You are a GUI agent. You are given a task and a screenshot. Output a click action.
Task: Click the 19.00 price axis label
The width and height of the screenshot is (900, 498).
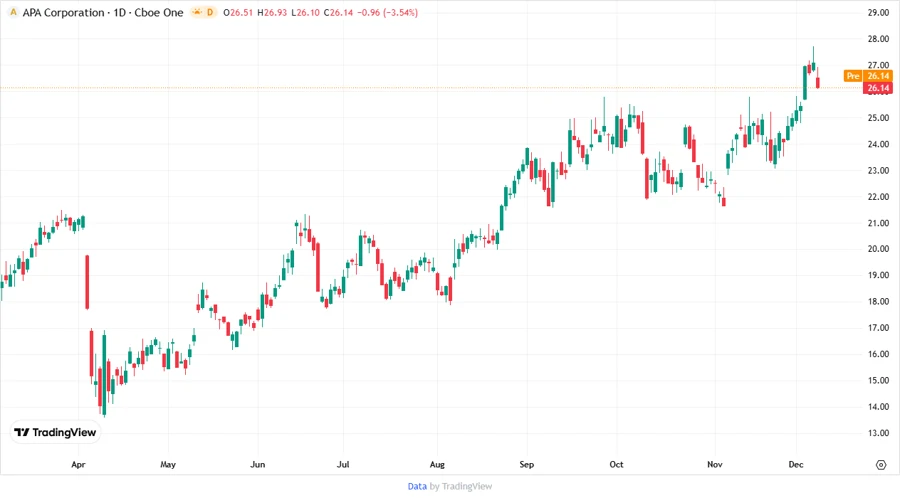(x=878, y=275)
